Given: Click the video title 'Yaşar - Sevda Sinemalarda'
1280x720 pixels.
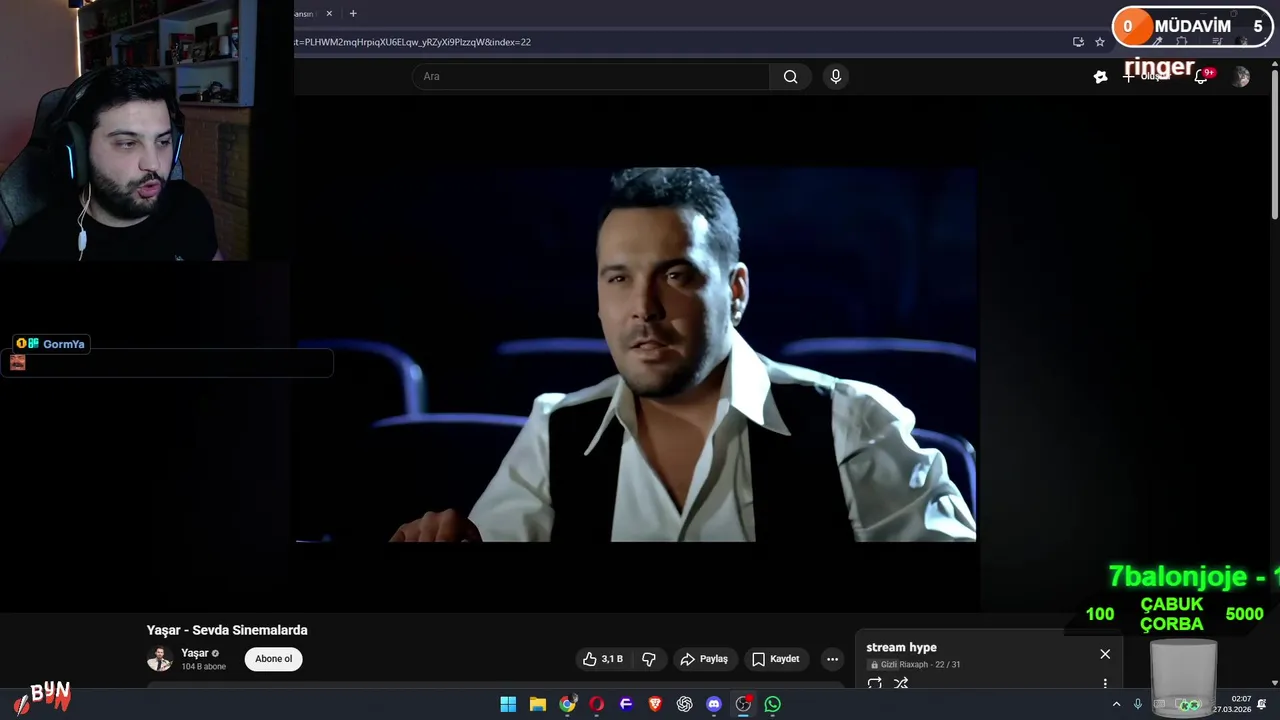Looking at the screenshot, I should coord(227,630).
